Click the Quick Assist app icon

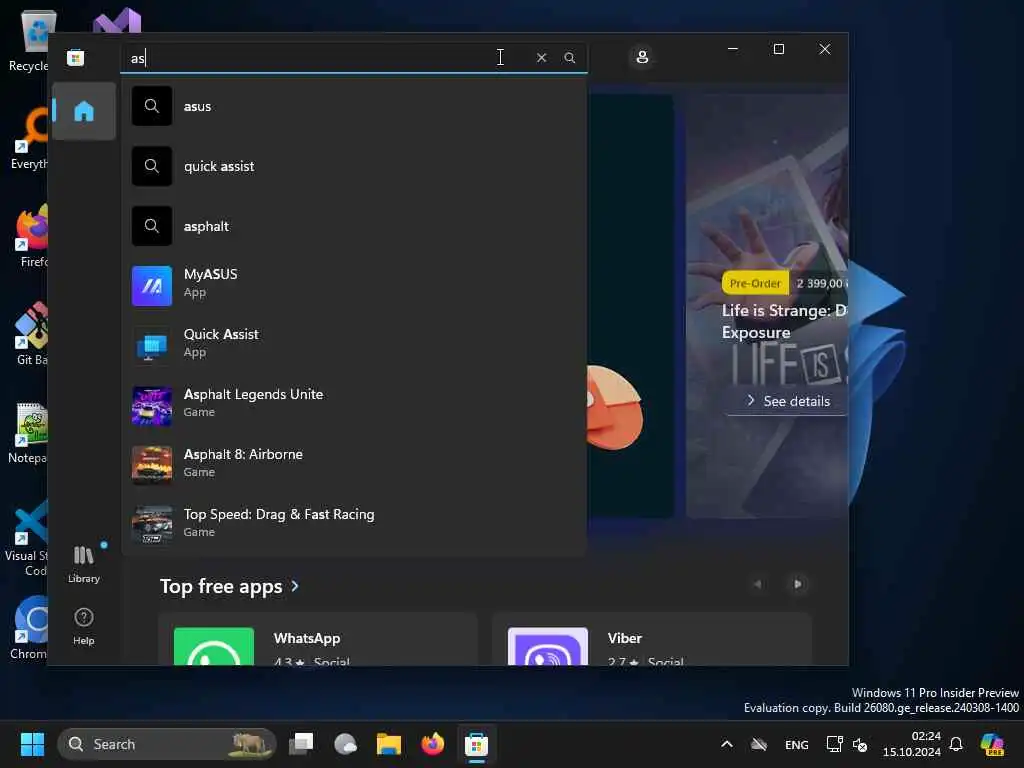click(x=152, y=346)
